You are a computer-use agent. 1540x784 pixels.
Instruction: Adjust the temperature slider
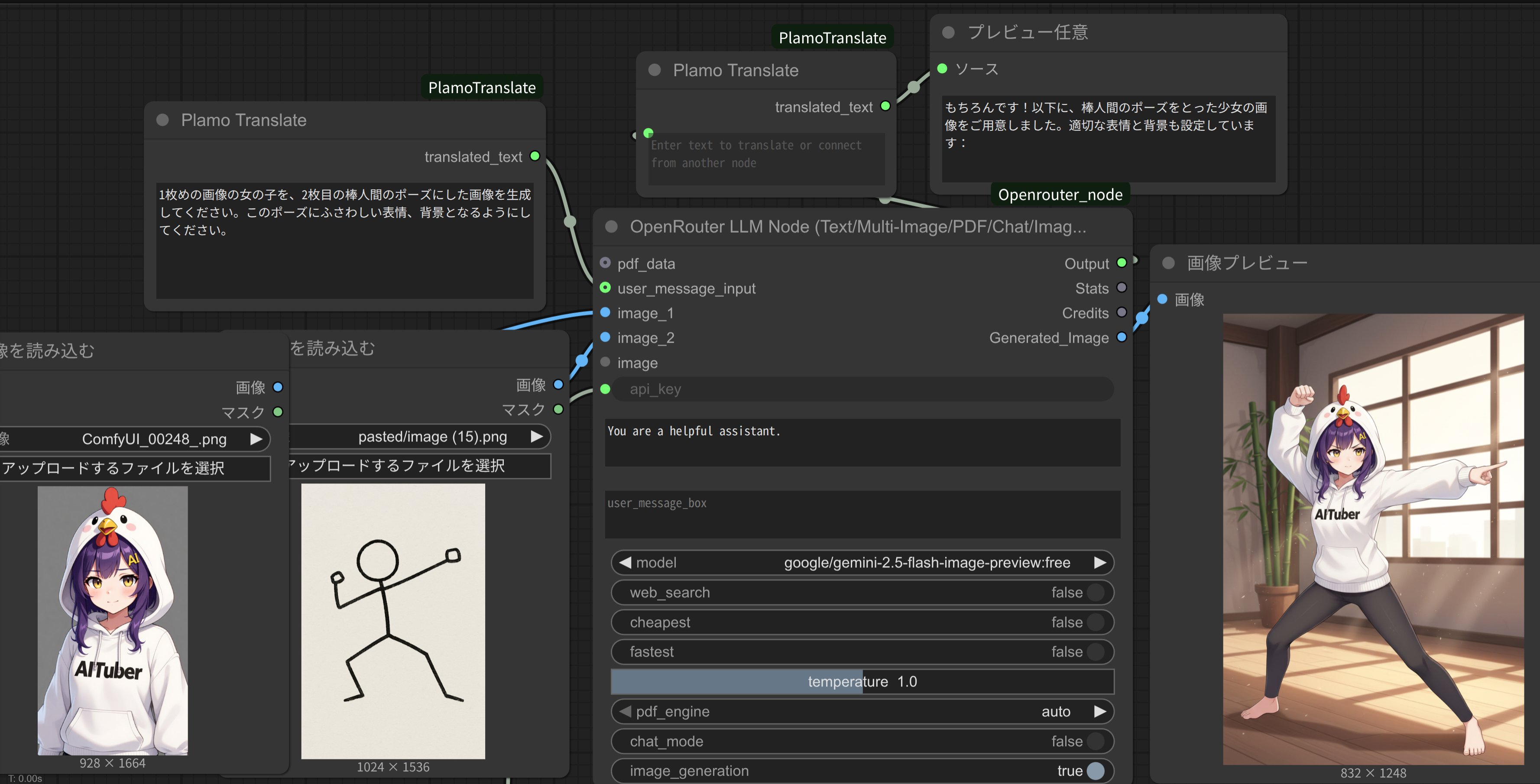(862, 681)
